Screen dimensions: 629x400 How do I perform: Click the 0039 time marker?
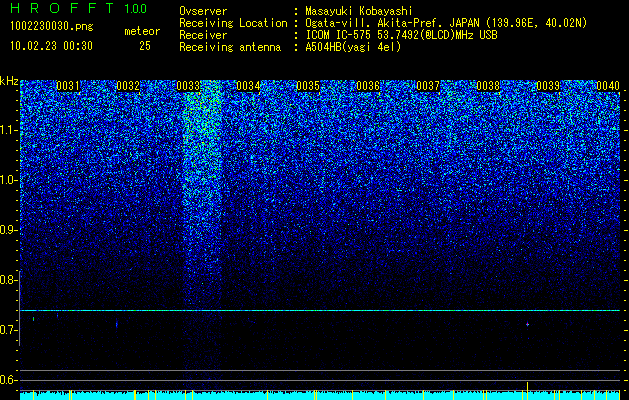548,86
